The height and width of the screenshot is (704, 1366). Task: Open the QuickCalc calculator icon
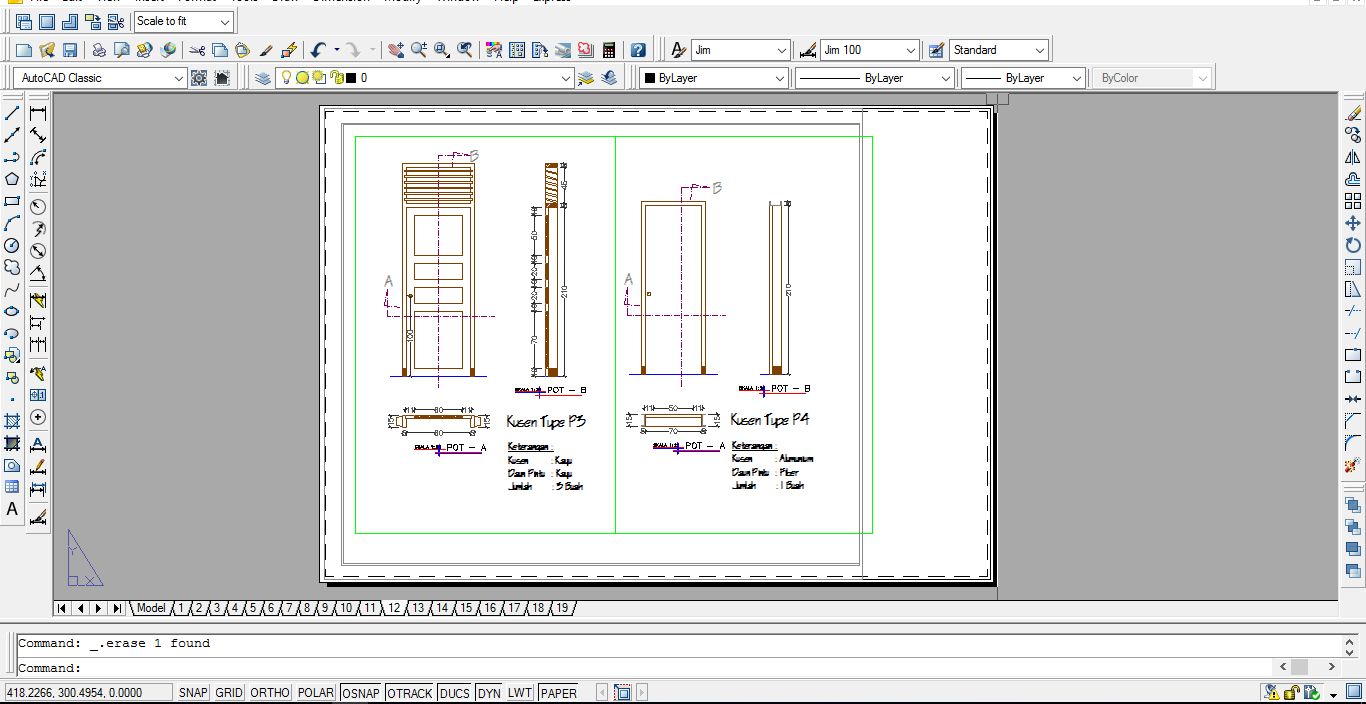point(608,50)
